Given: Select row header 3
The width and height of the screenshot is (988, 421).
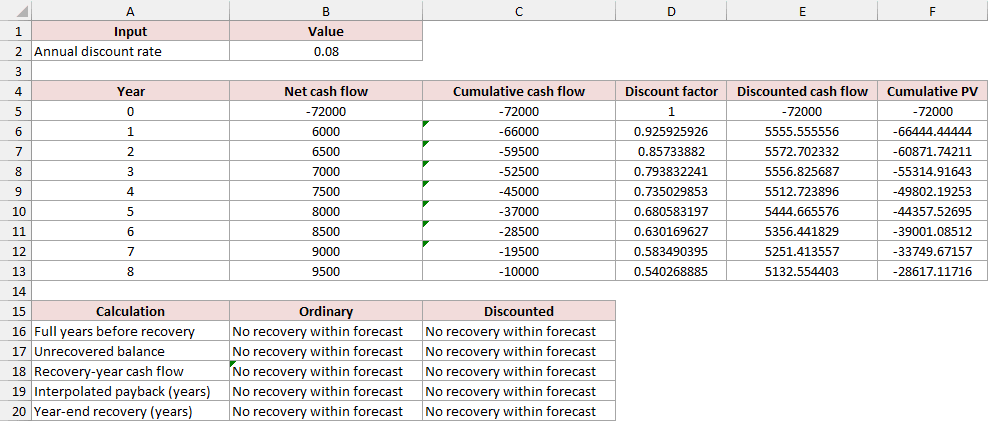Looking at the screenshot, I should (15, 71).
